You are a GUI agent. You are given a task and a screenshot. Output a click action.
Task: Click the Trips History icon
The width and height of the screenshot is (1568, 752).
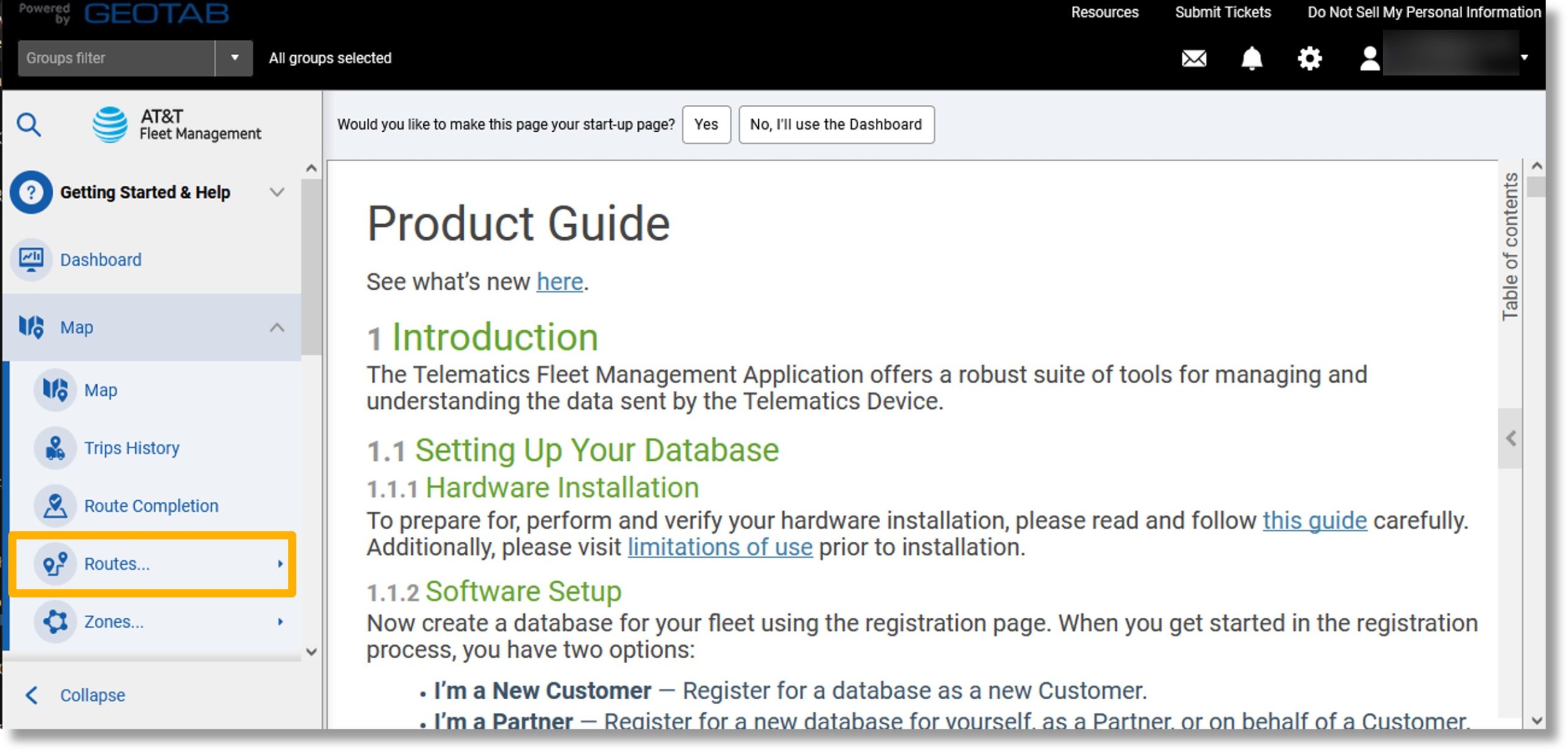point(54,448)
